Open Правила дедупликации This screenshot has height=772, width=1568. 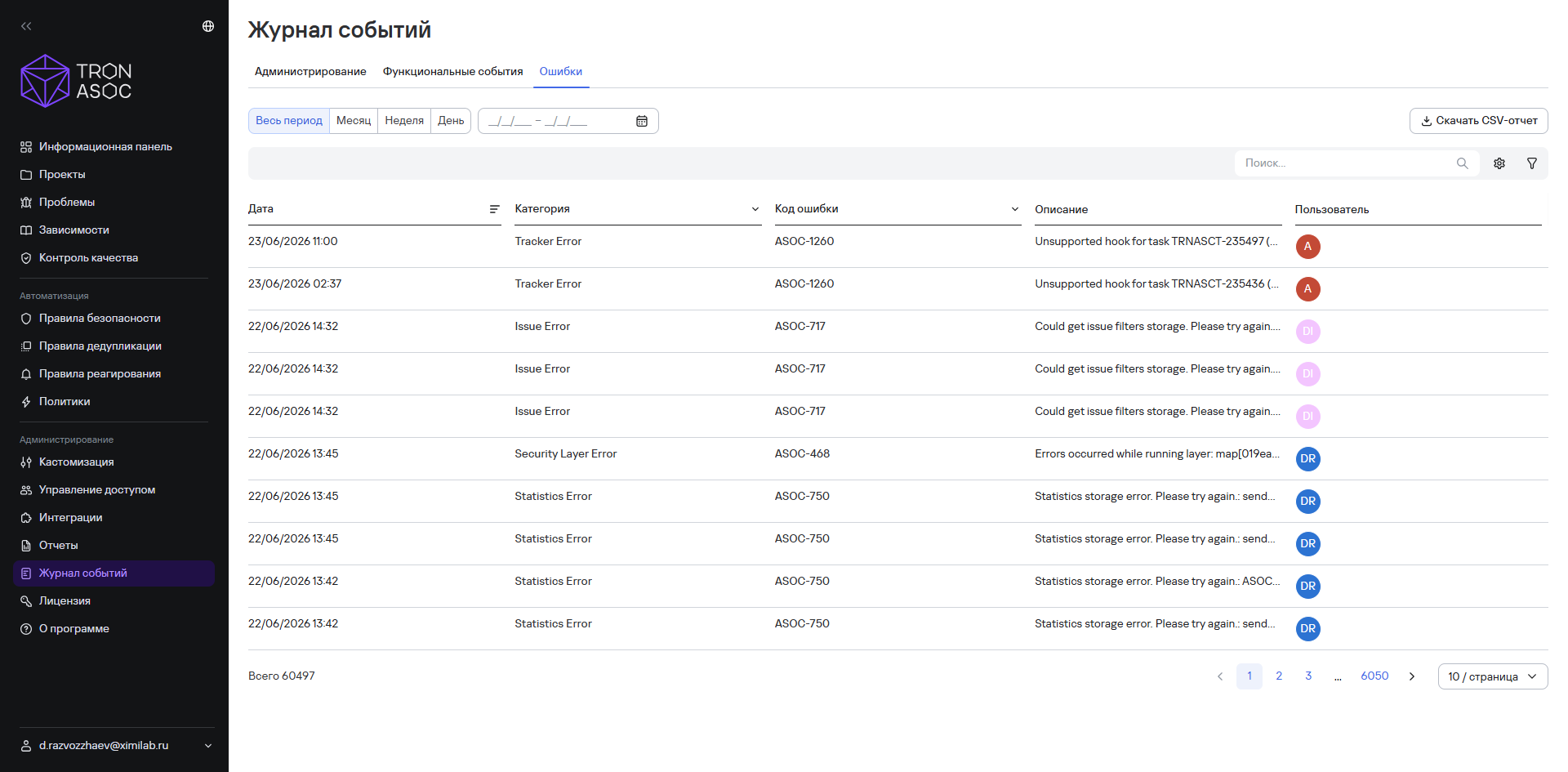coord(100,346)
